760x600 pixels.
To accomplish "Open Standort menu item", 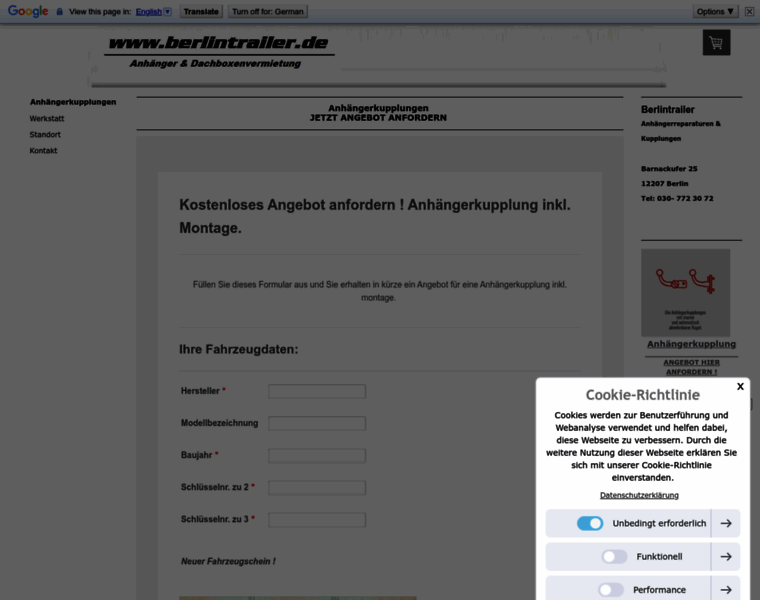I will (x=45, y=135).
